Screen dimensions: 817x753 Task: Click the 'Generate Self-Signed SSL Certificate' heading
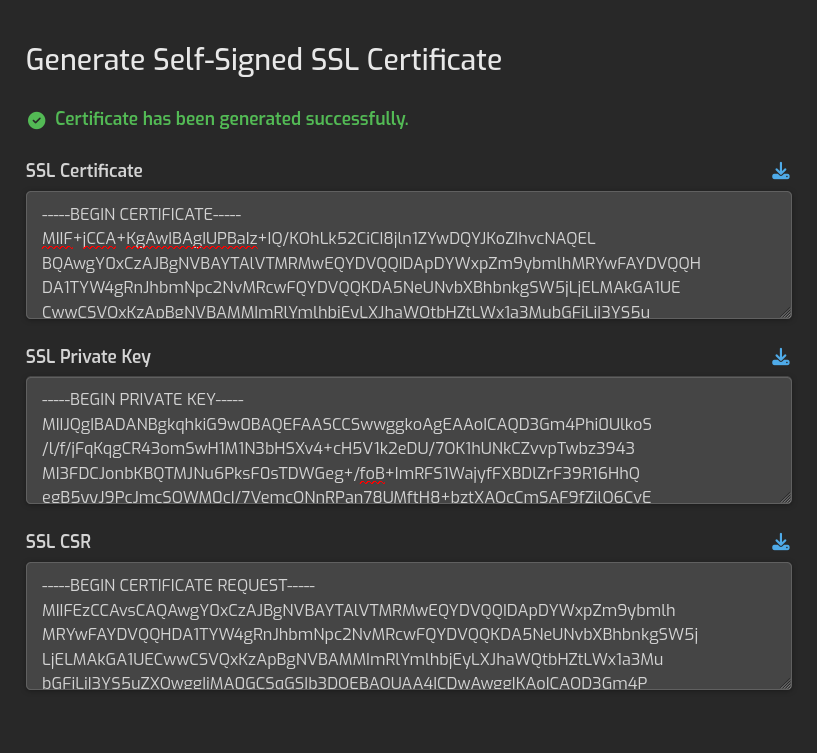pos(263,60)
